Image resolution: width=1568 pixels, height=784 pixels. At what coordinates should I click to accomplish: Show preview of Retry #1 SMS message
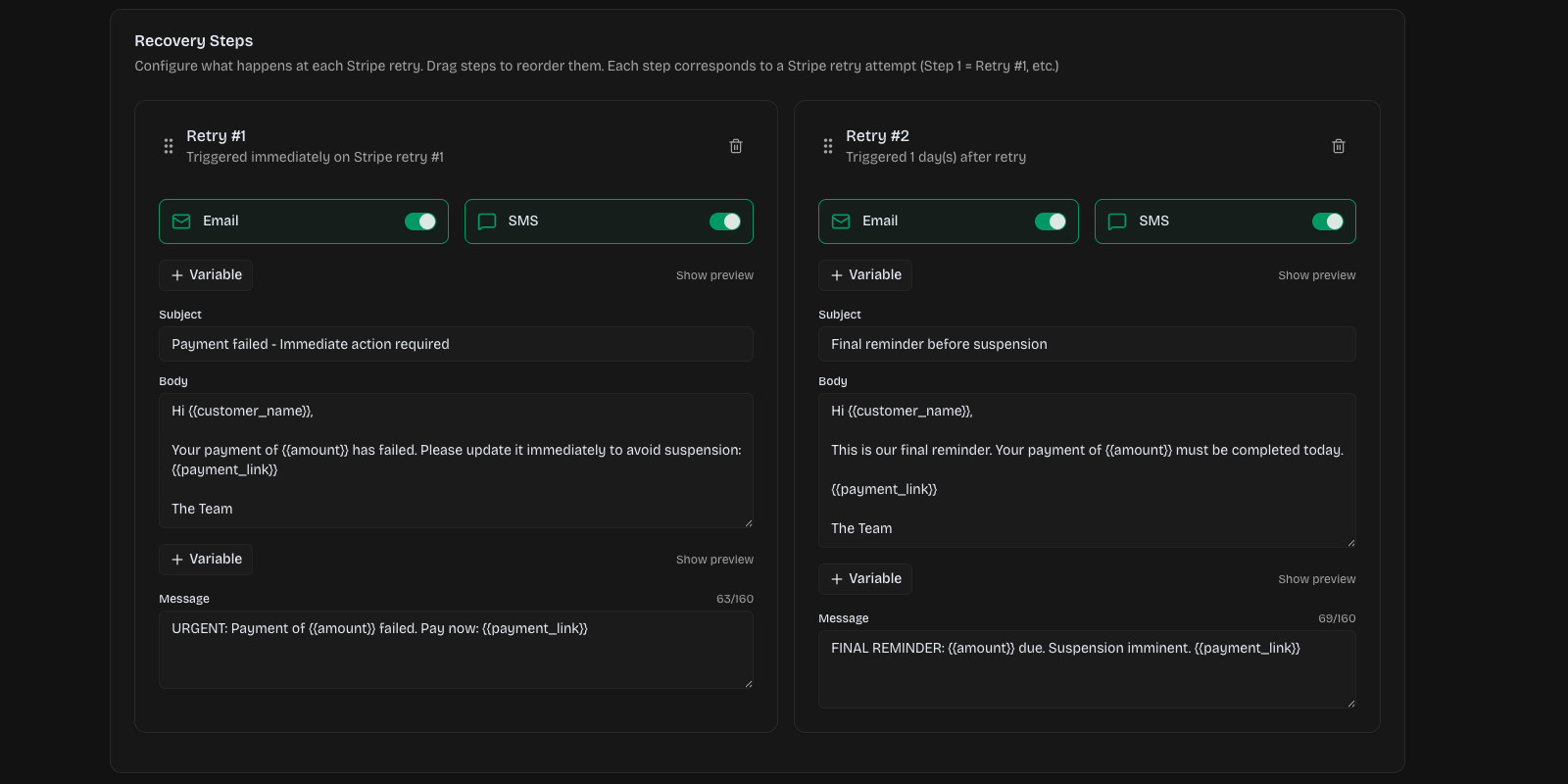pos(714,560)
